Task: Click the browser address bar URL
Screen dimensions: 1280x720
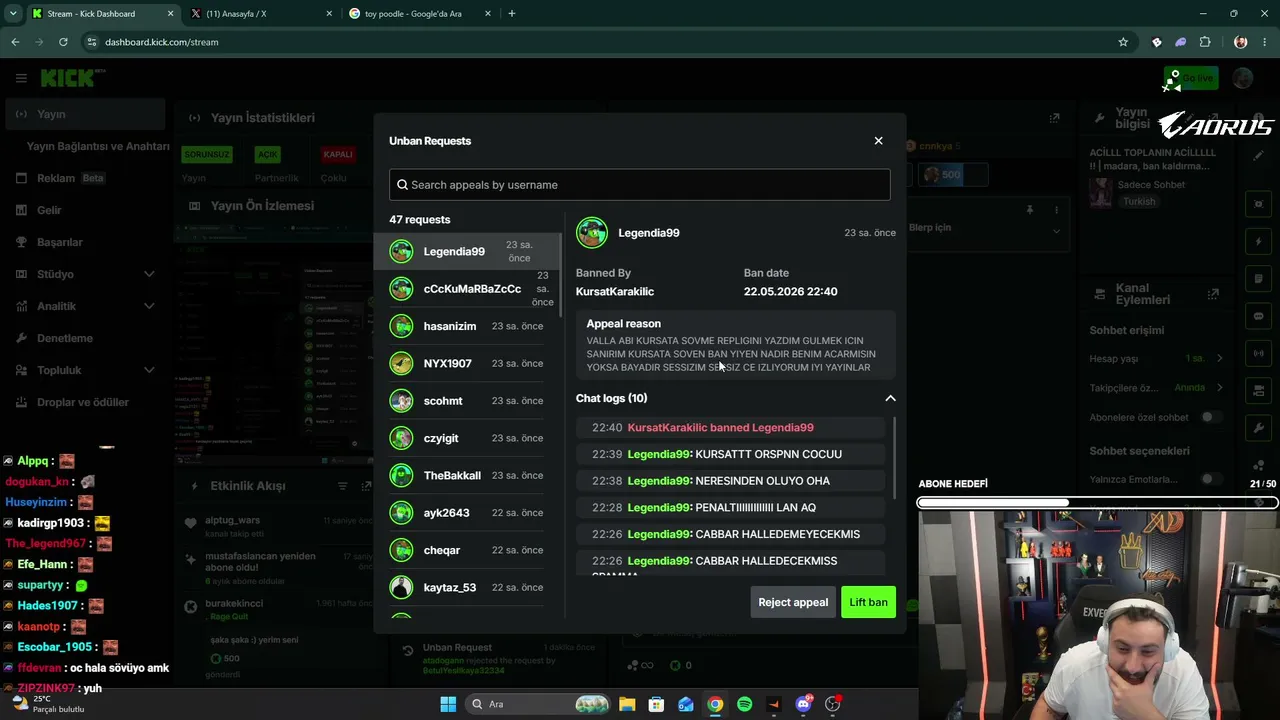Action: point(161,42)
